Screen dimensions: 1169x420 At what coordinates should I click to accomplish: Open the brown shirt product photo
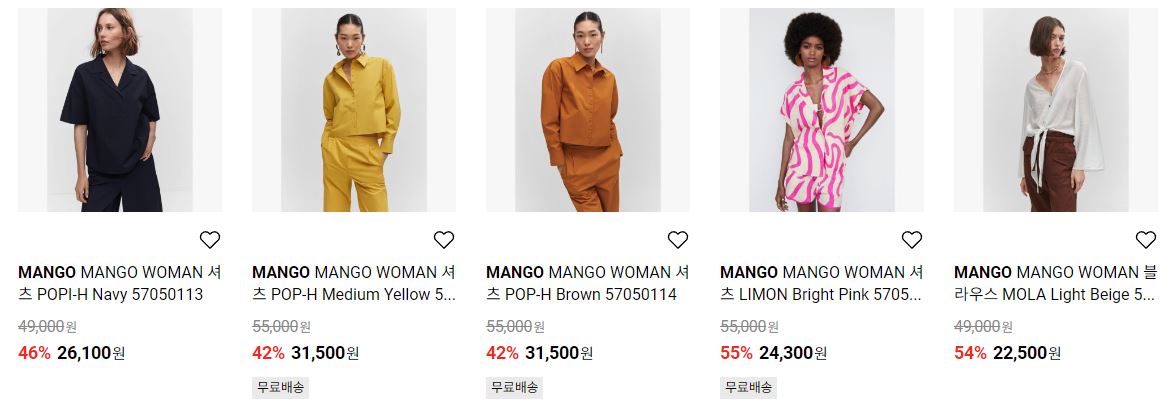click(588, 110)
